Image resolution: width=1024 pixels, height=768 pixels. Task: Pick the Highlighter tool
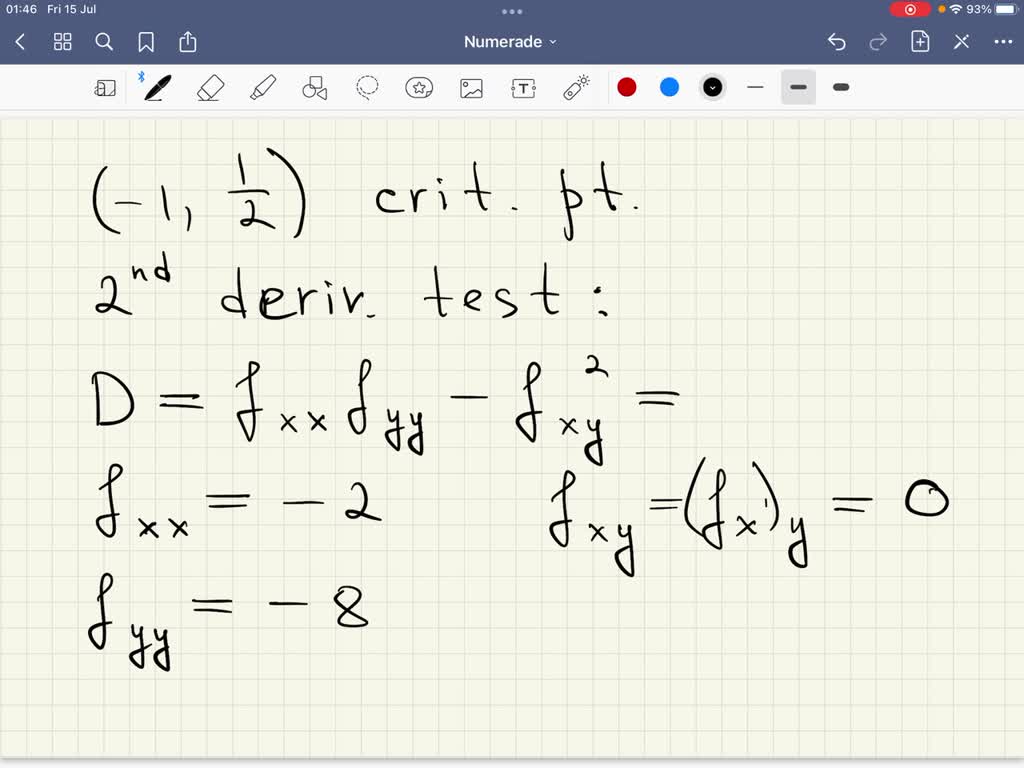pyautogui.click(x=263, y=87)
